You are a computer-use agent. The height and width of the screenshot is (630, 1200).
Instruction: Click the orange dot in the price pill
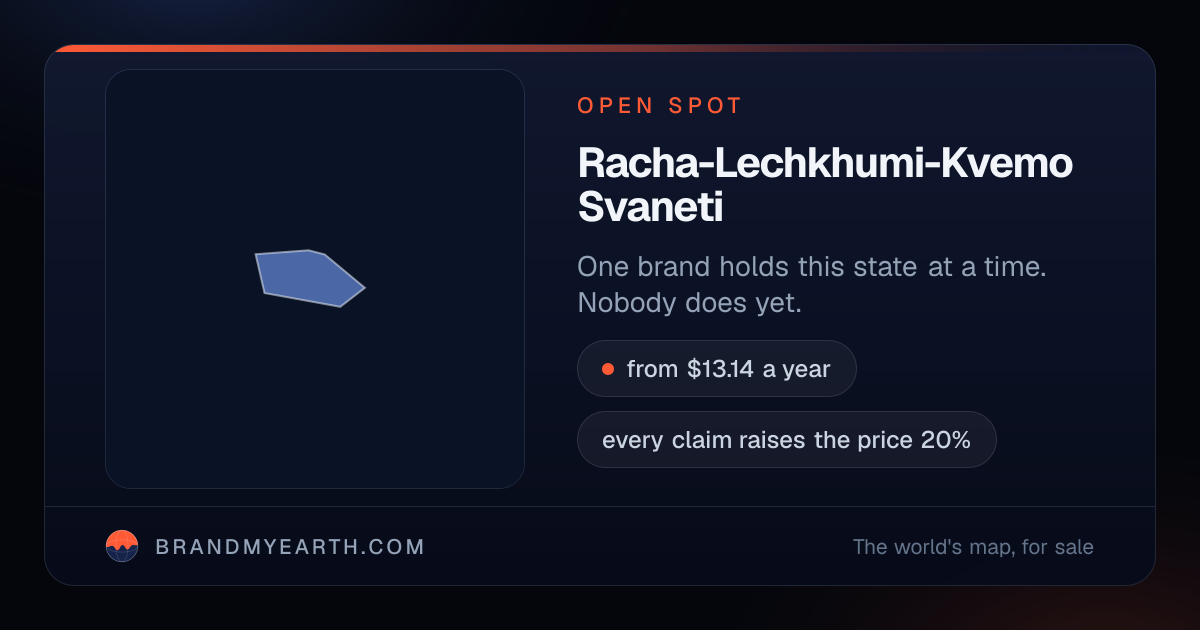[x=607, y=369]
